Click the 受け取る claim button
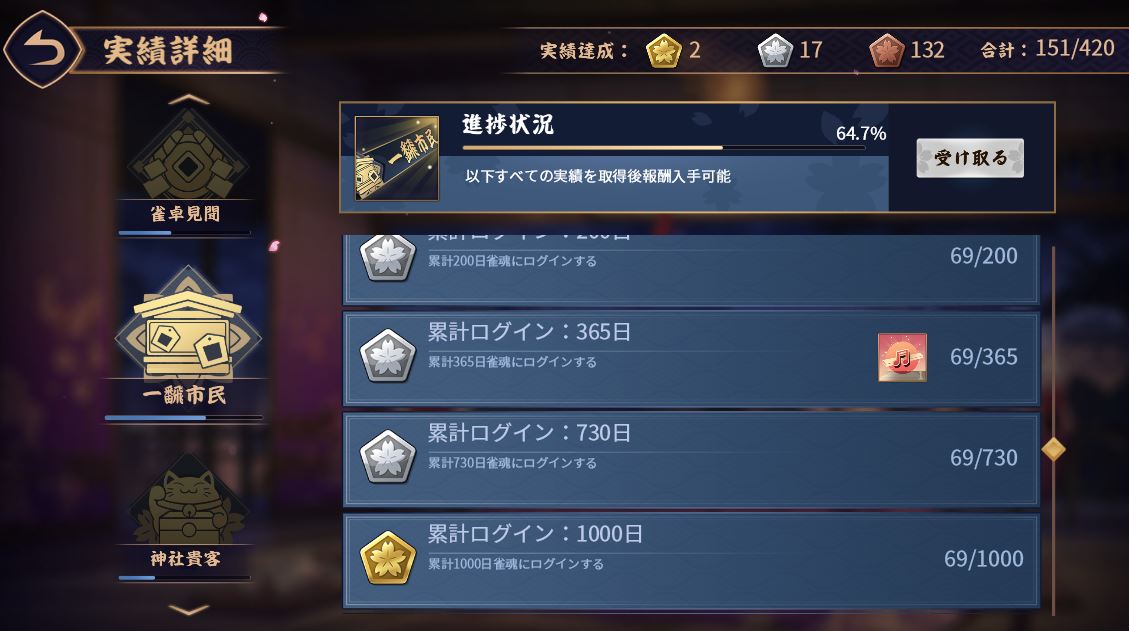Viewport: 1129px width, 631px height. 970,158
